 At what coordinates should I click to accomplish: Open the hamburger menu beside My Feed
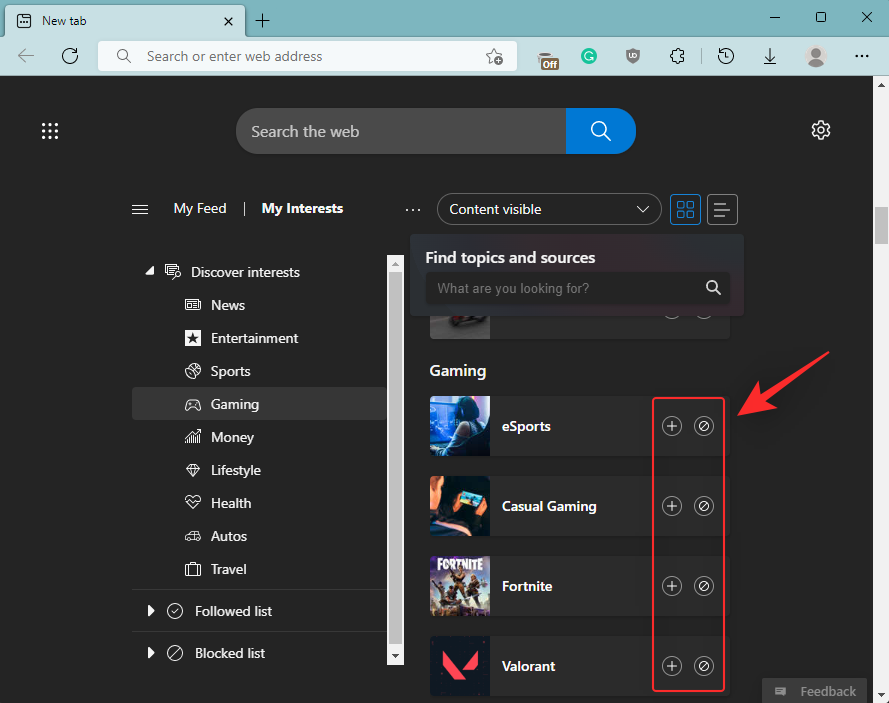pos(140,209)
